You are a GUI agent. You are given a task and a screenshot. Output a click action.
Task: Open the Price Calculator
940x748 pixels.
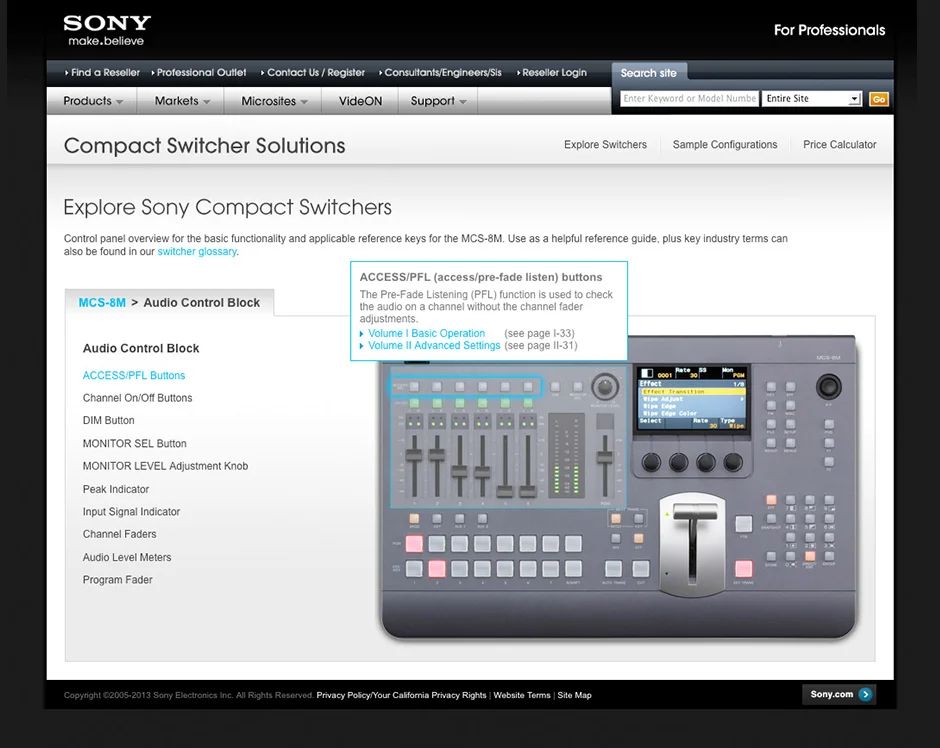(840, 144)
